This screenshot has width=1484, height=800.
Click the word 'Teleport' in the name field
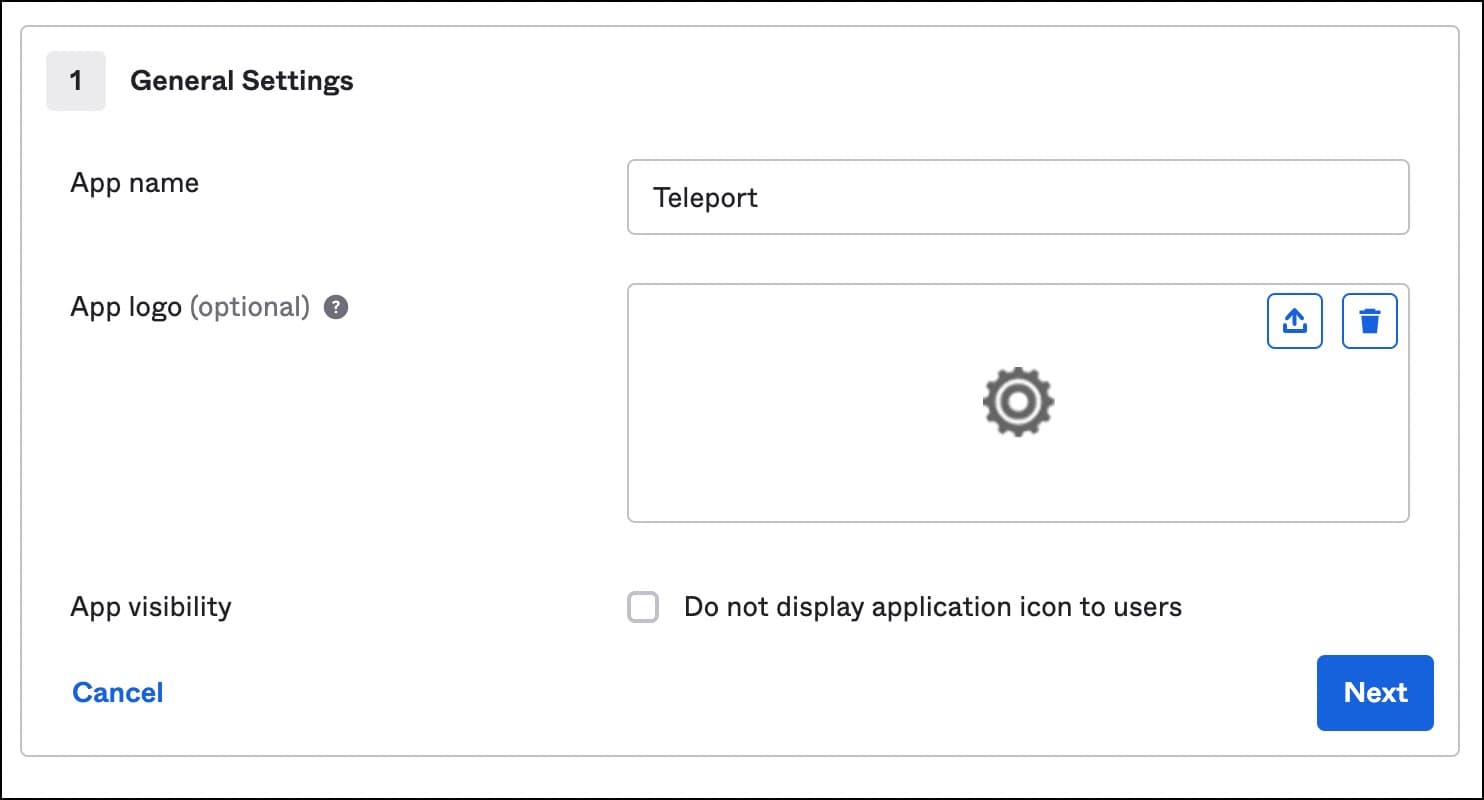click(705, 198)
